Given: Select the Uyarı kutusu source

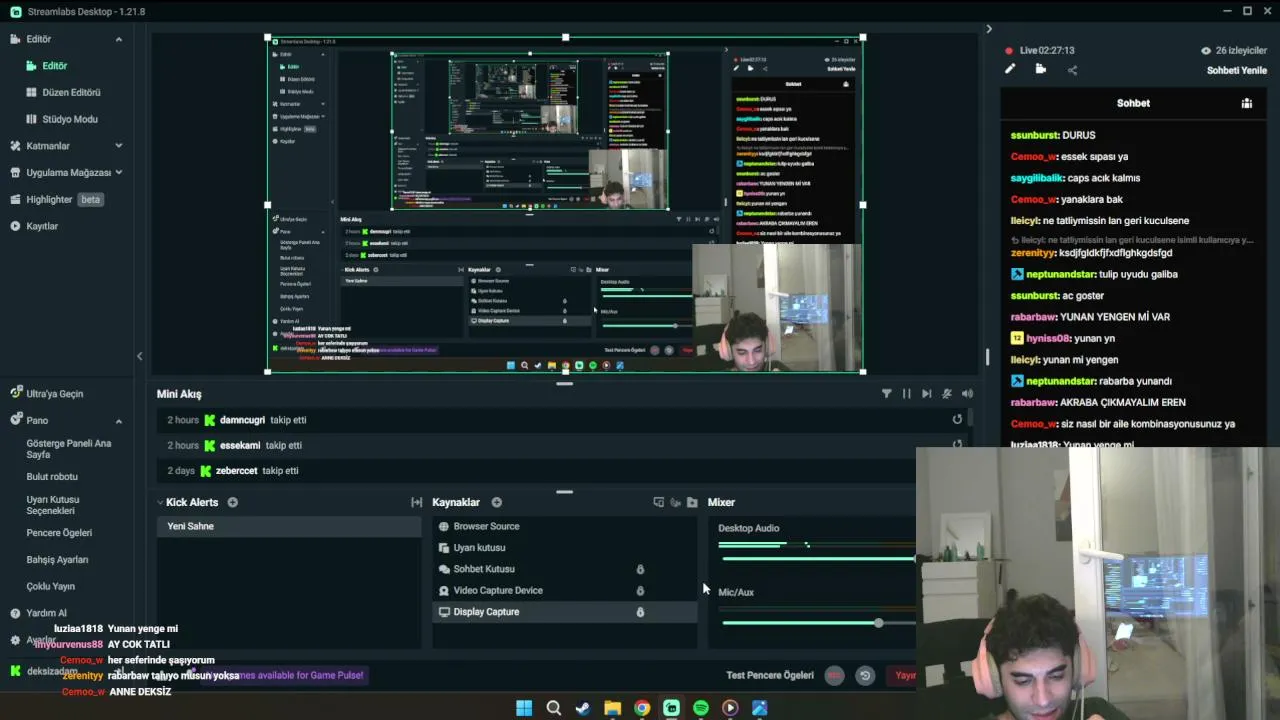Looking at the screenshot, I should [564, 548].
